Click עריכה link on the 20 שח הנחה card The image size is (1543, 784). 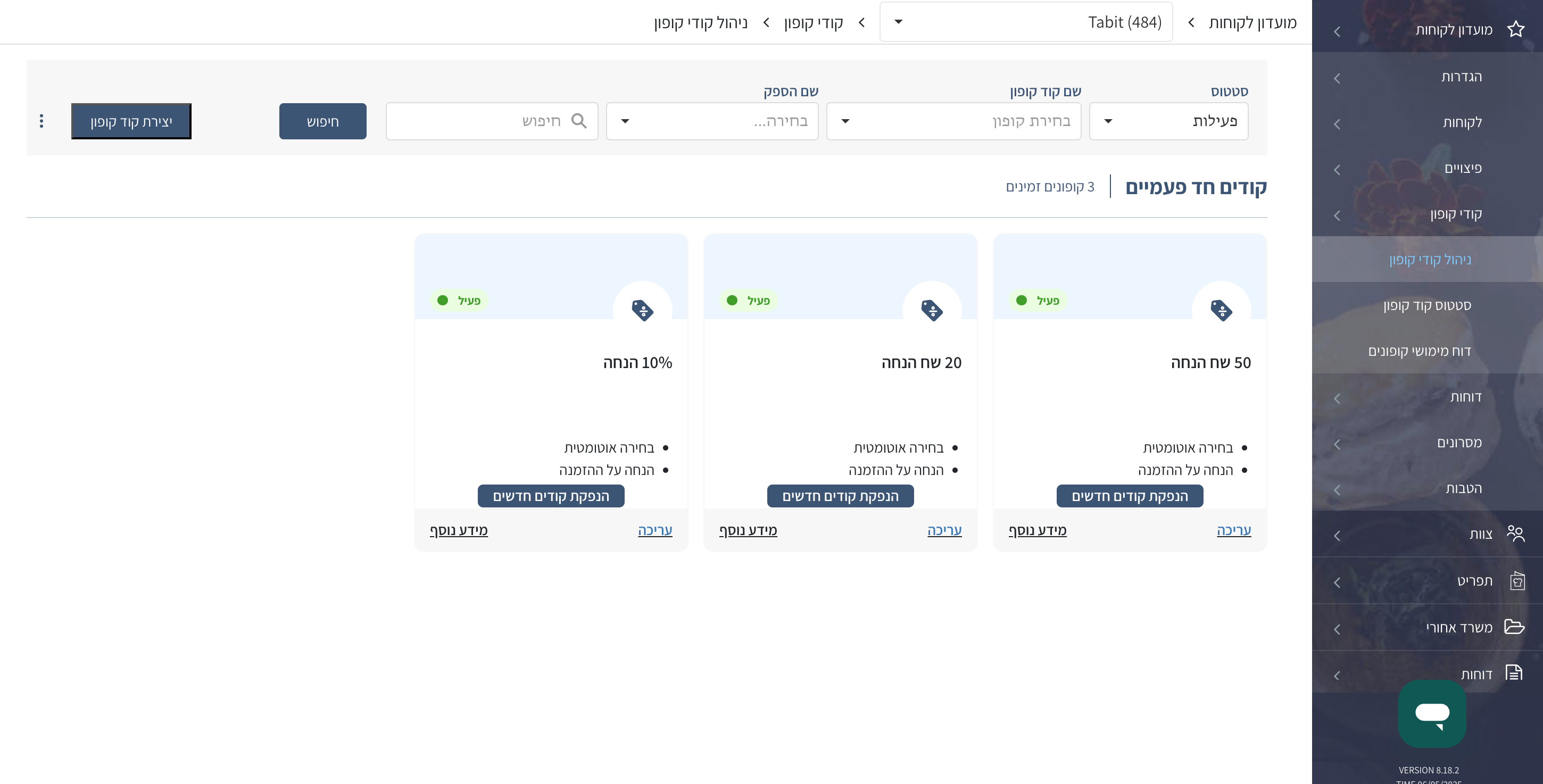944,530
